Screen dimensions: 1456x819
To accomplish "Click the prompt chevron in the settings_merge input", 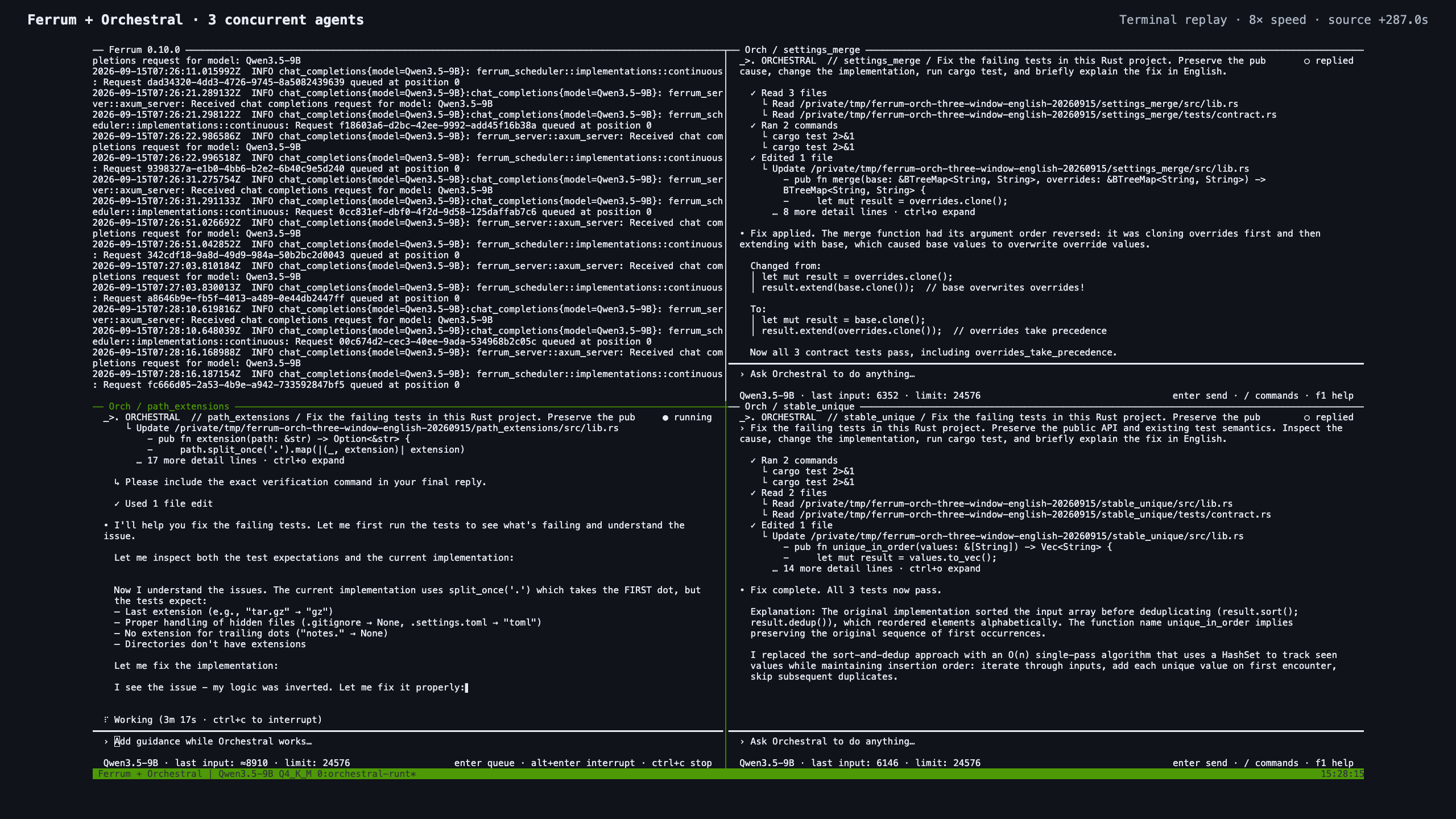I will pyautogui.click(x=742, y=374).
